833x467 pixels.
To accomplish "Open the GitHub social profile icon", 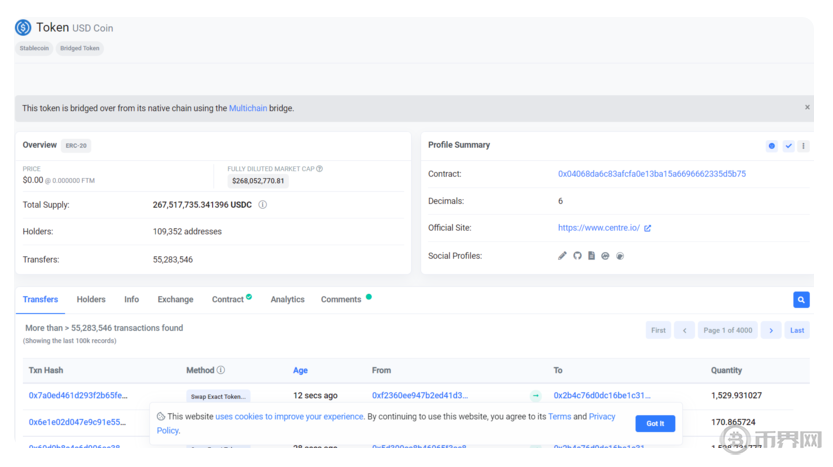I will click(577, 256).
